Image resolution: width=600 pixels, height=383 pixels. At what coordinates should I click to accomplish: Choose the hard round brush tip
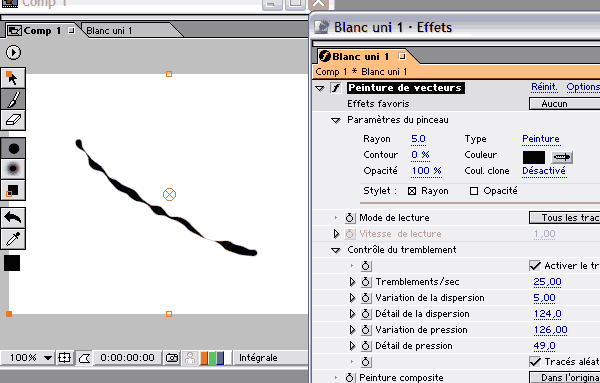tap(13, 148)
